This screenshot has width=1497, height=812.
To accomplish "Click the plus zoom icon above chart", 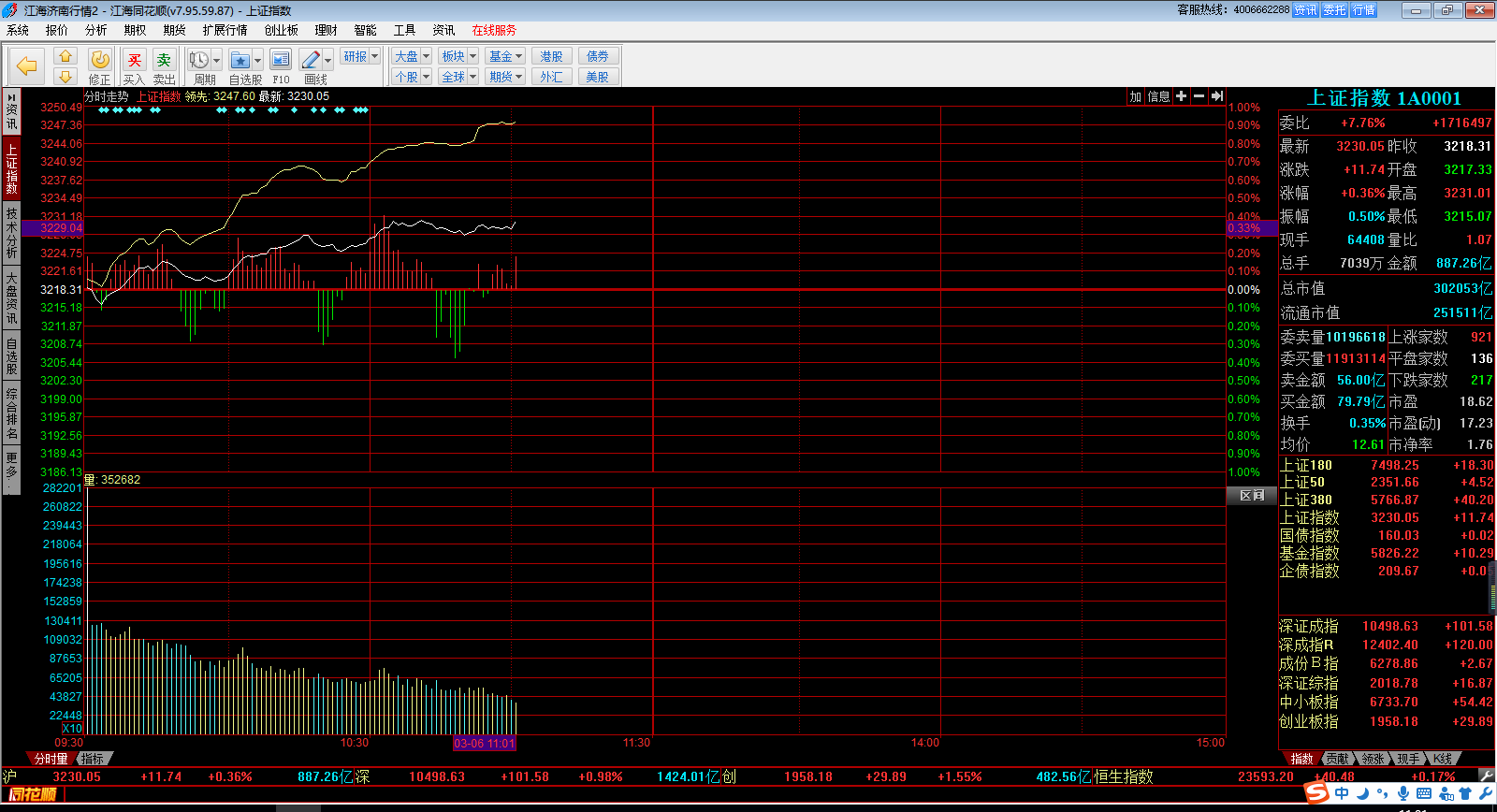I will click(1181, 96).
